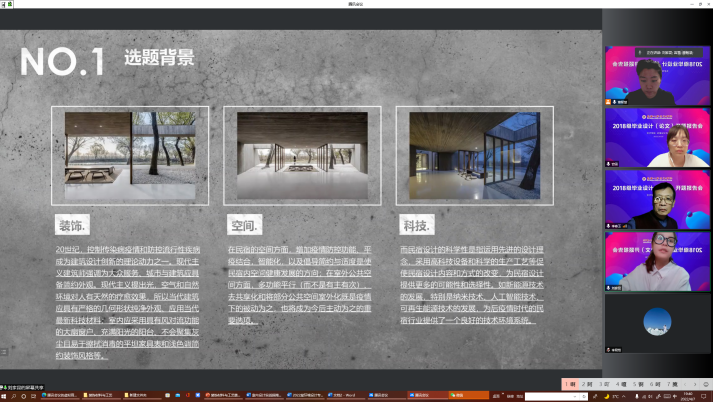Launch the red Office icon on taskbar
Image resolution: width=713 pixels, height=402 pixels.
[x=187, y=395]
